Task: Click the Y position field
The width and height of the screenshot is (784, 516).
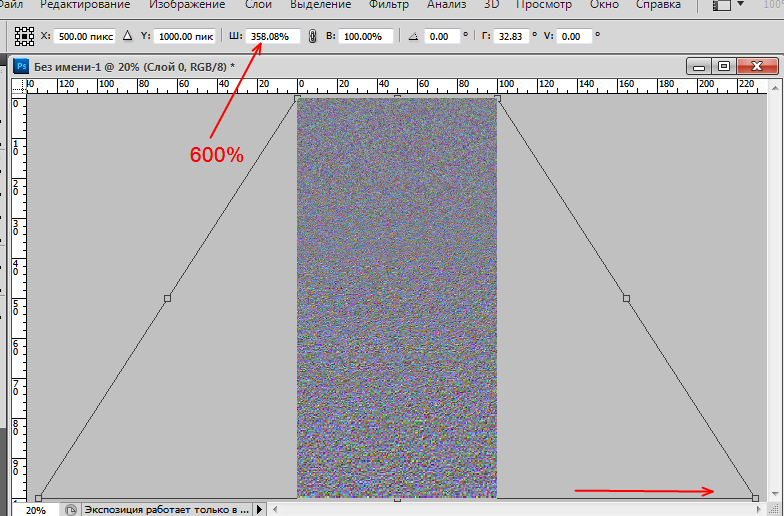Action: point(184,36)
